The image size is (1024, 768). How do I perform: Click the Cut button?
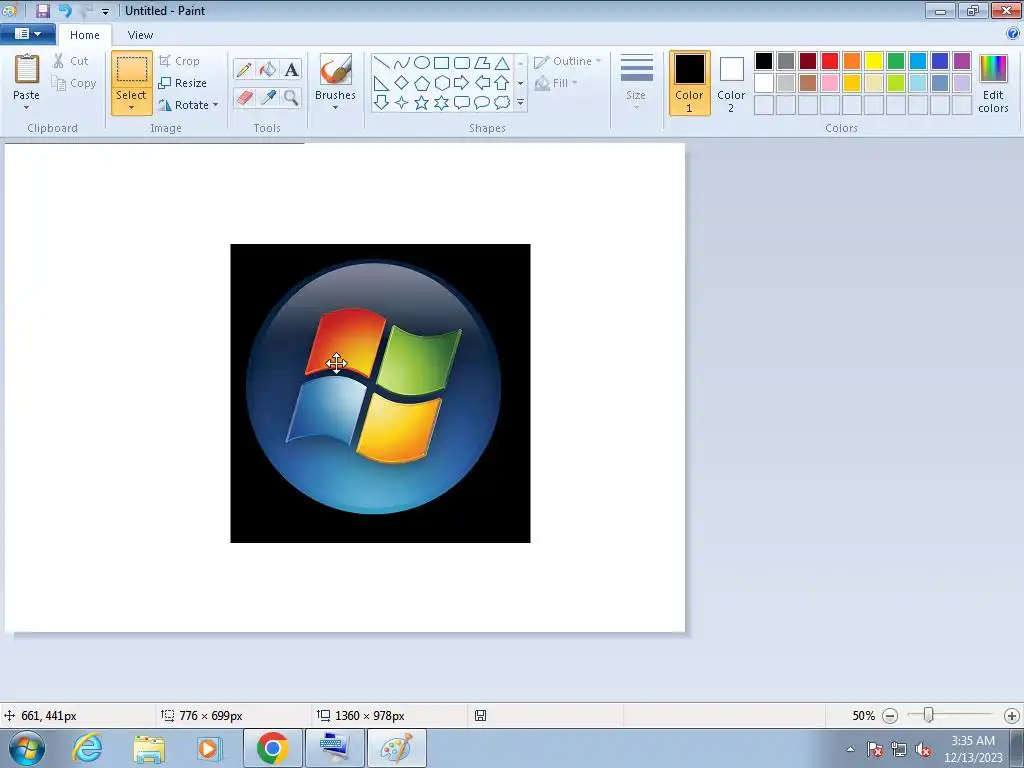[x=71, y=61]
